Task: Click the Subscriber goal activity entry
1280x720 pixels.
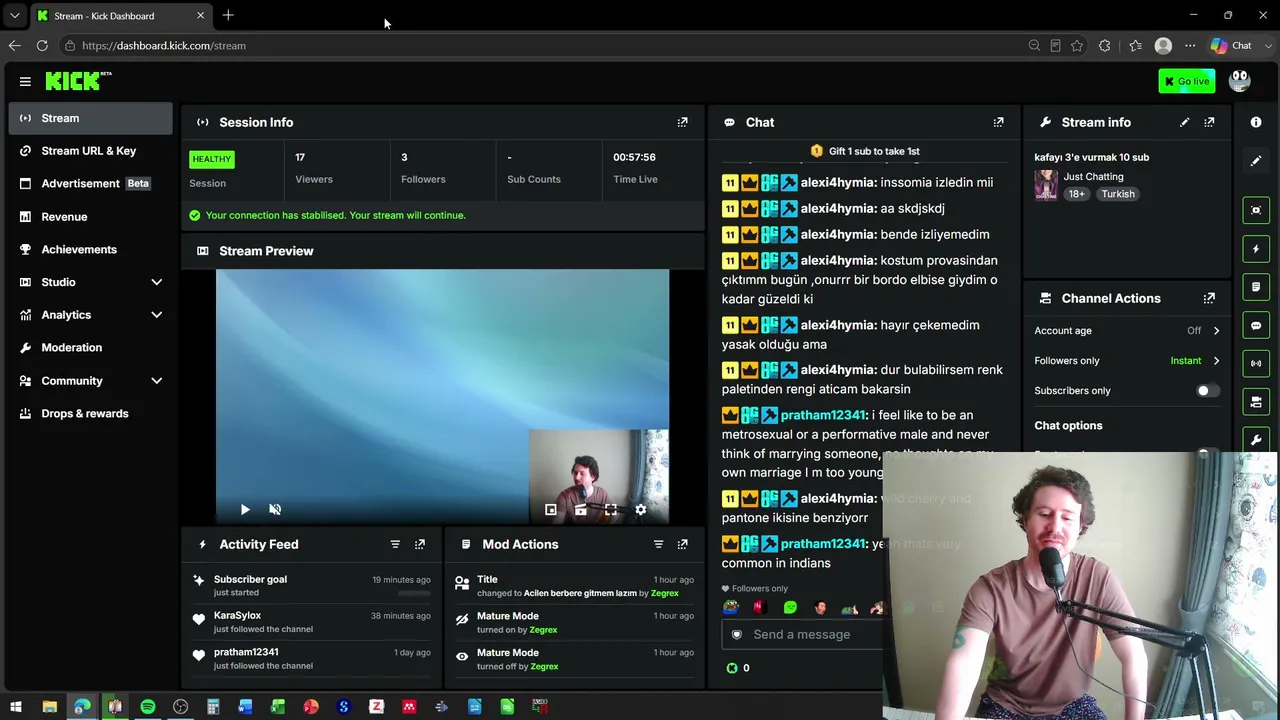Action: [x=310, y=585]
